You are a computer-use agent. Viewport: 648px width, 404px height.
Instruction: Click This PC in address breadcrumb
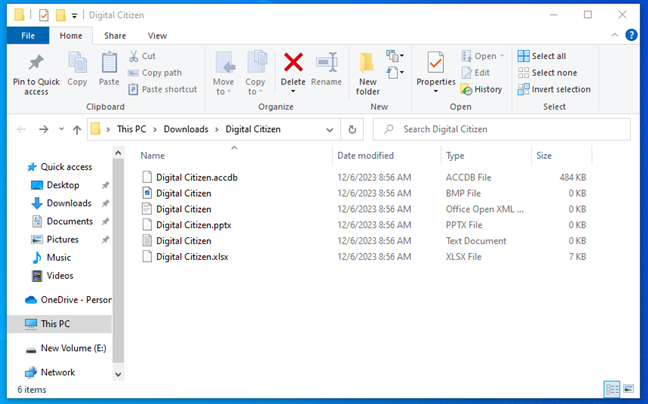(131, 129)
